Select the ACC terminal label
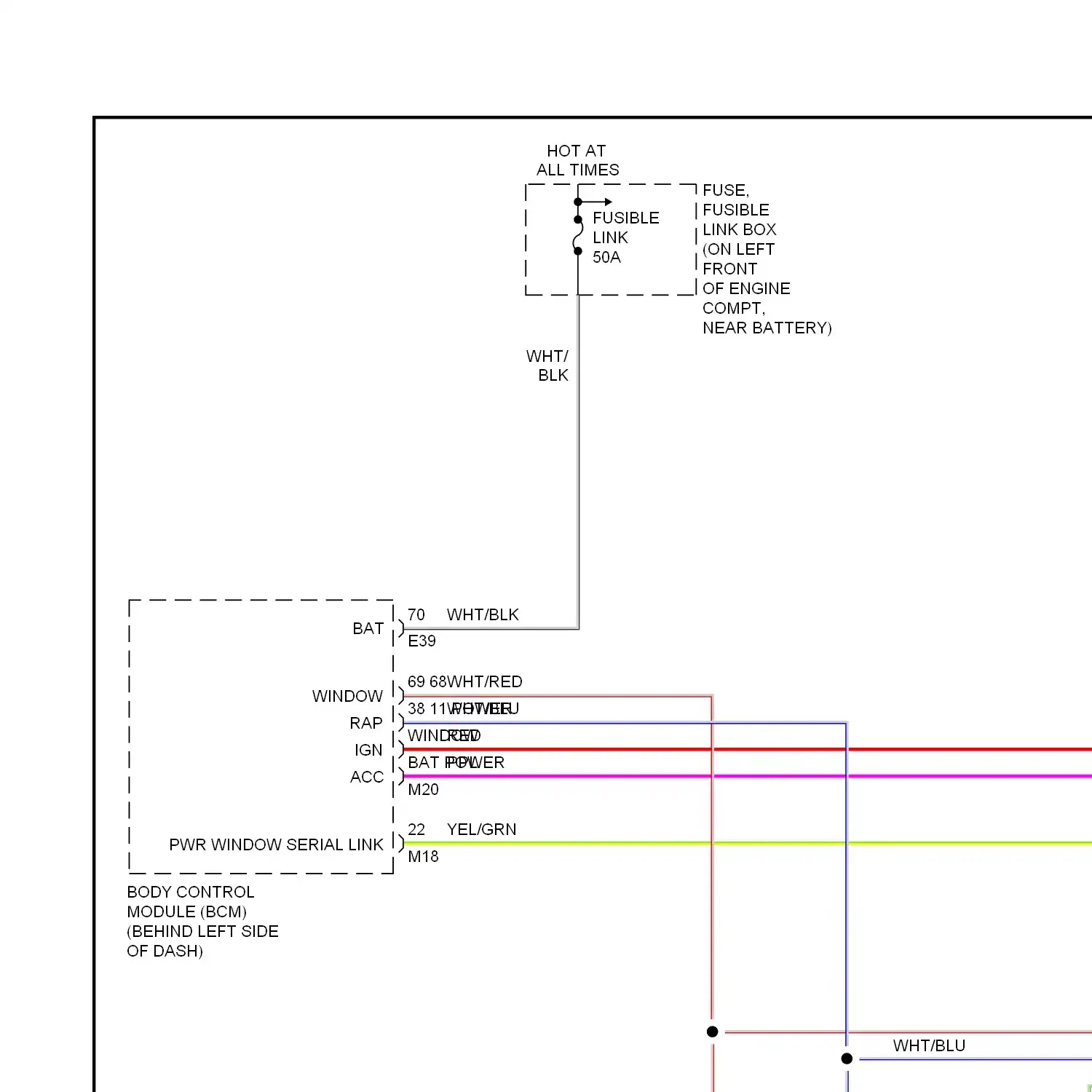 click(367, 777)
